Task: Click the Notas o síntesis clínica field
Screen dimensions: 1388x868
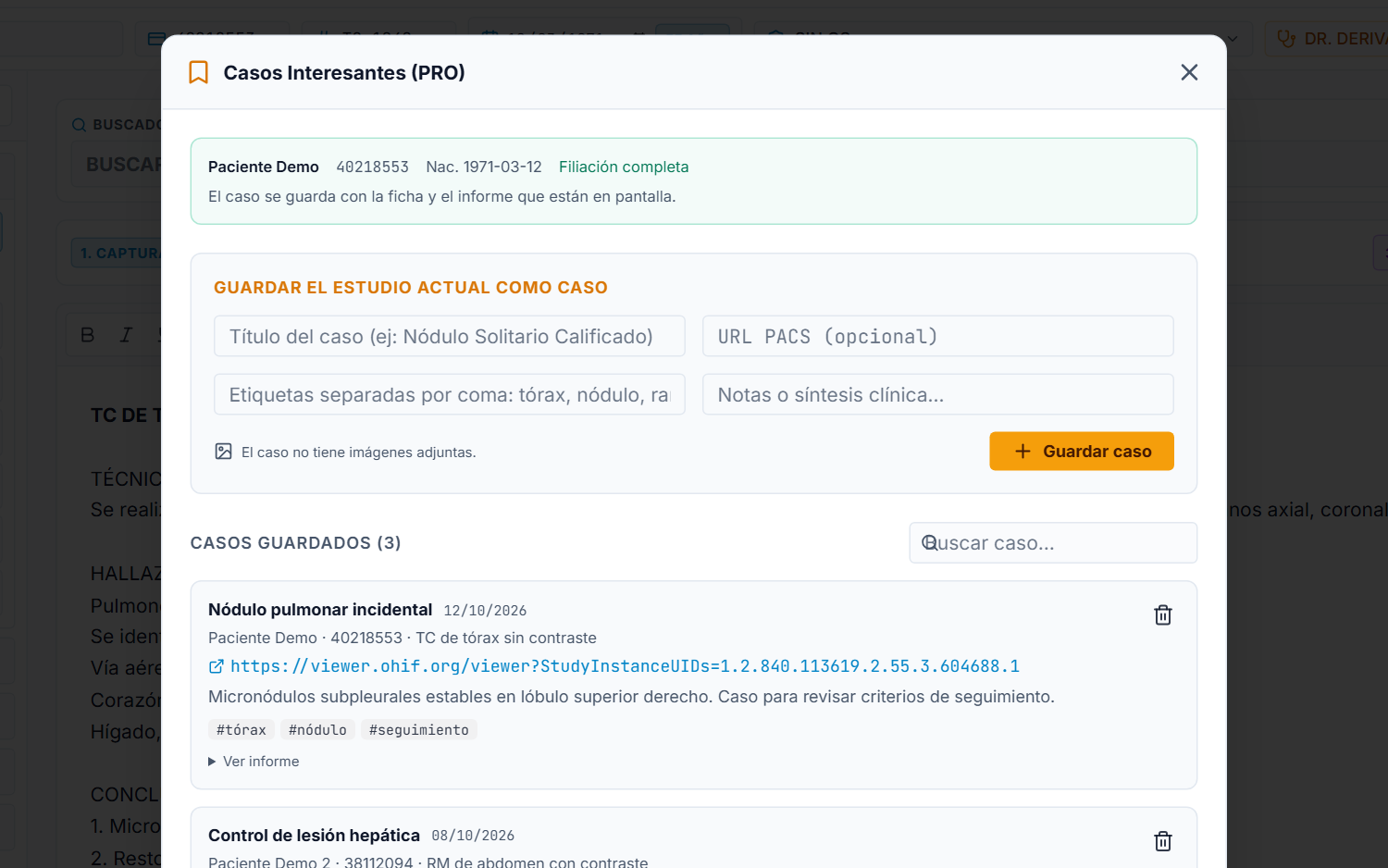Action: (x=938, y=394)
